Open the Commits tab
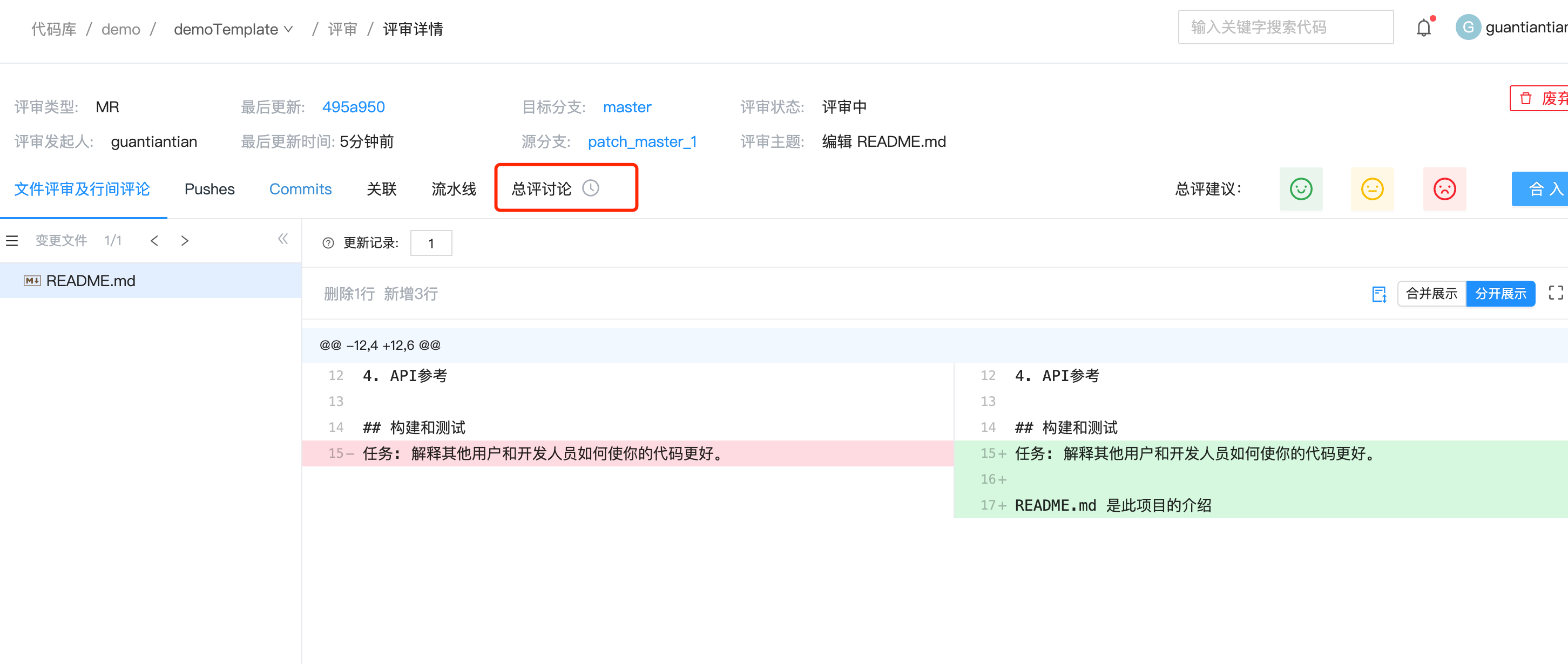The image size is (1568, 664). click(x=300, y=189)
